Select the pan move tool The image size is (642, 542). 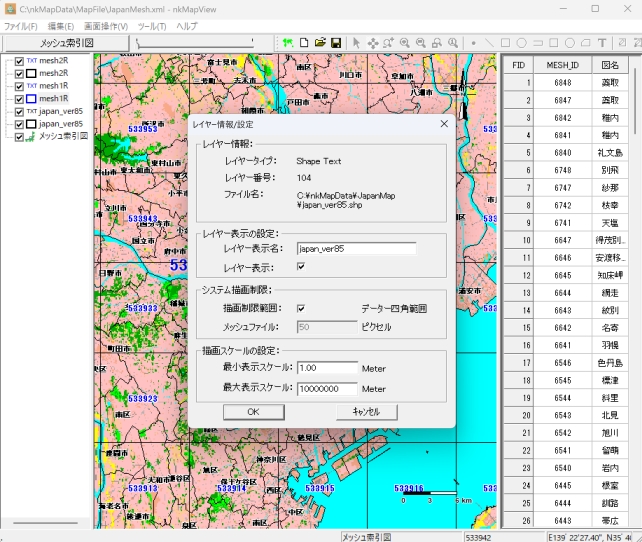click(x=373, y=43)
